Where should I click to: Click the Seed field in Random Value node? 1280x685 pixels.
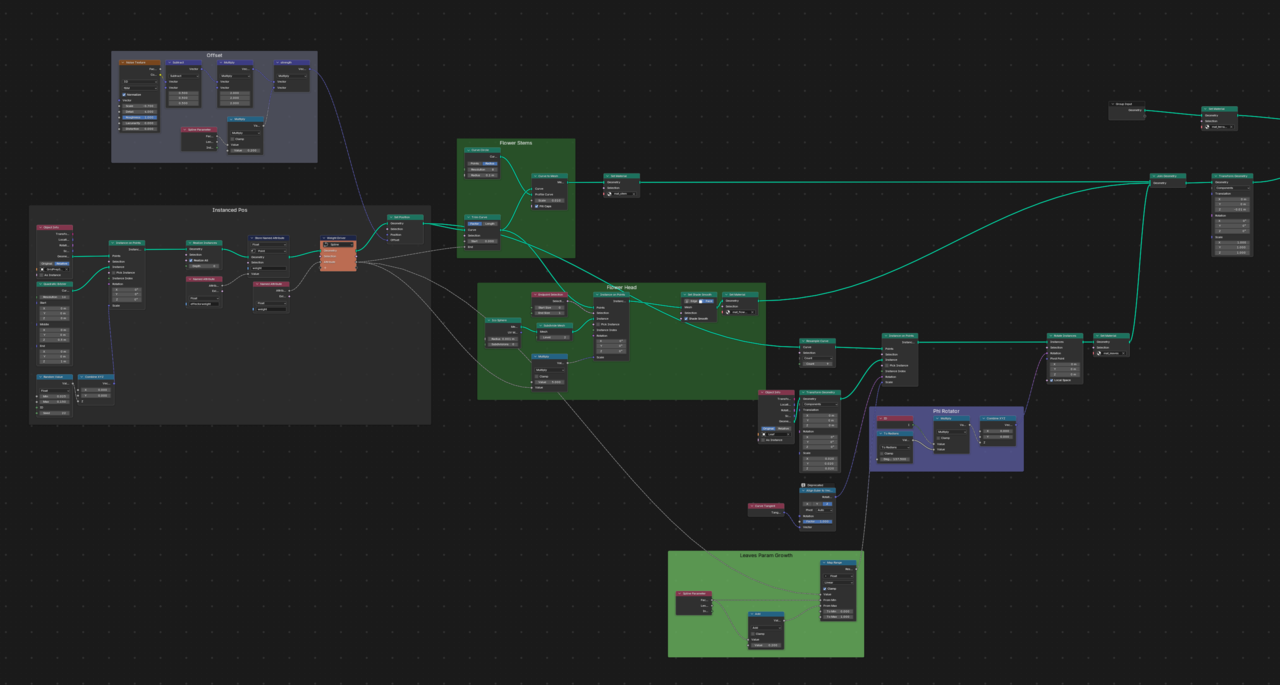[55, 413]
